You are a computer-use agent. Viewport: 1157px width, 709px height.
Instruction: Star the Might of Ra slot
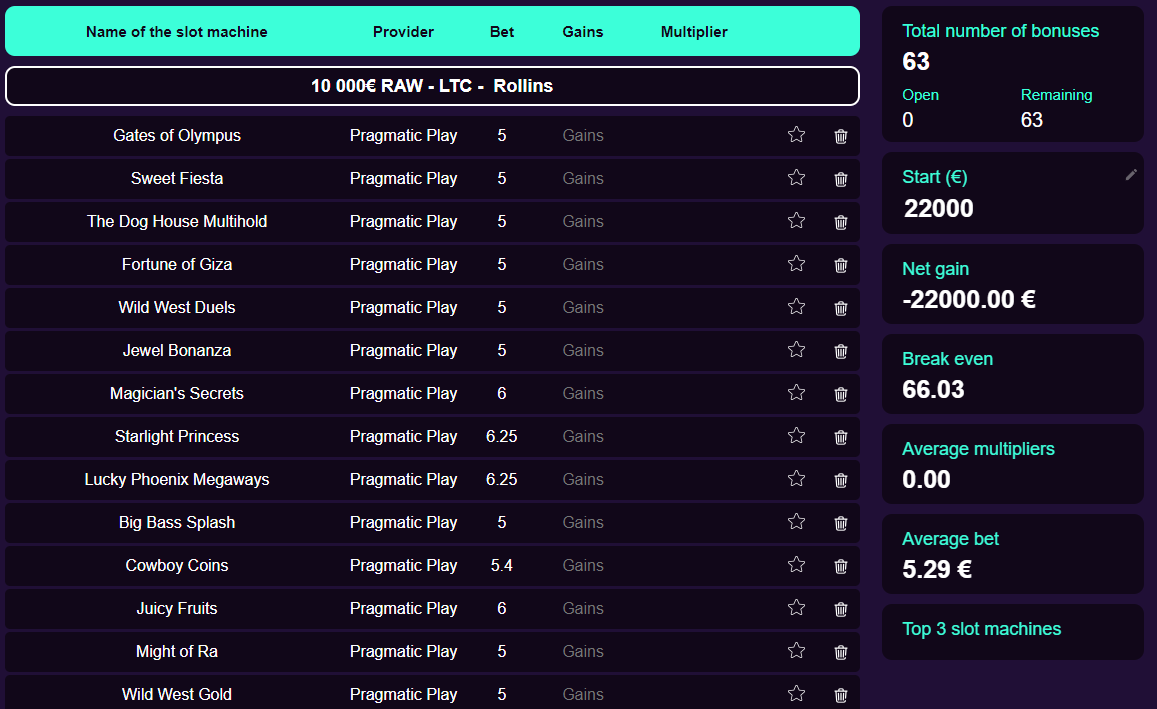pos(796,650)
